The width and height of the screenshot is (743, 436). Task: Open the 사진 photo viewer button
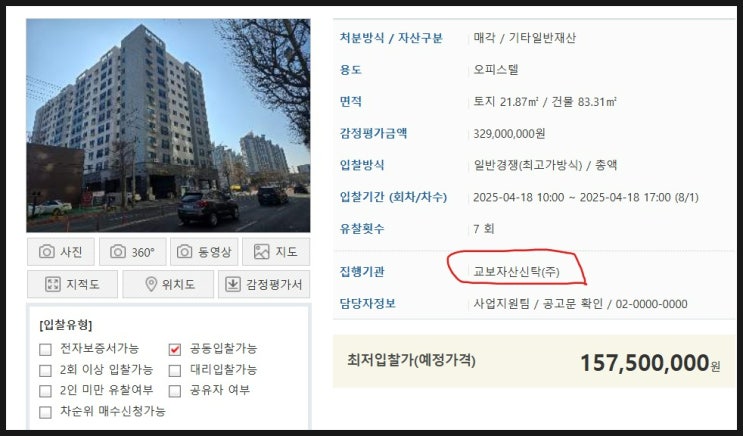(x=61, y=252)
